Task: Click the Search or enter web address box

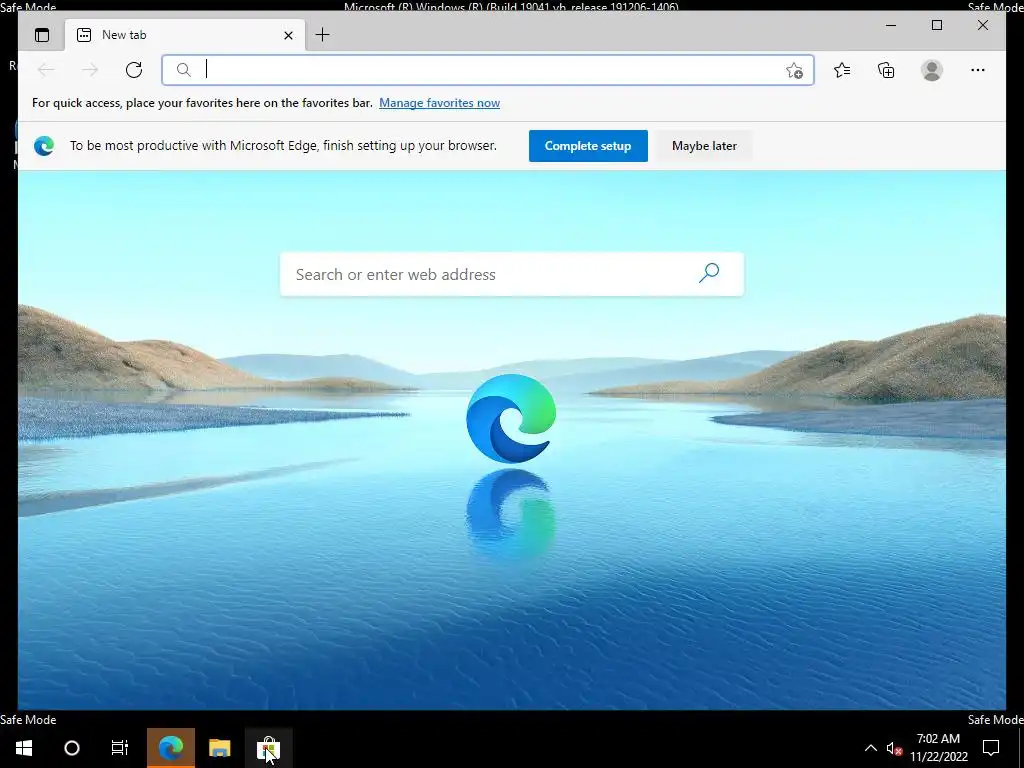Action: coord(511,274)
